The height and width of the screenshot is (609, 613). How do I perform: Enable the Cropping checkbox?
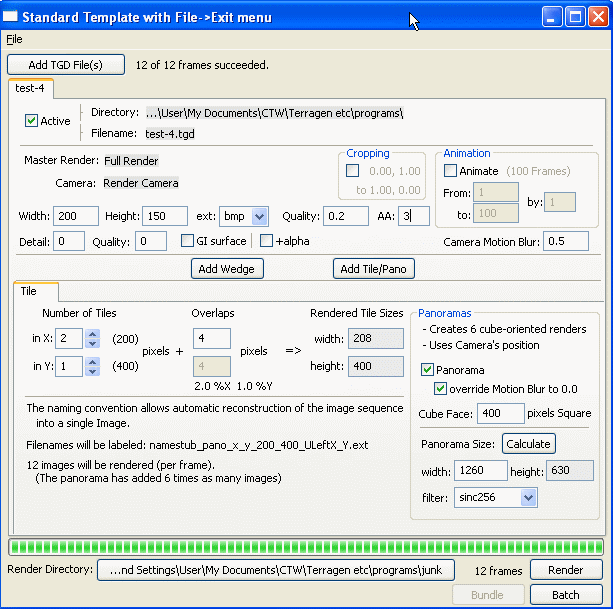(x=352, y=170)
